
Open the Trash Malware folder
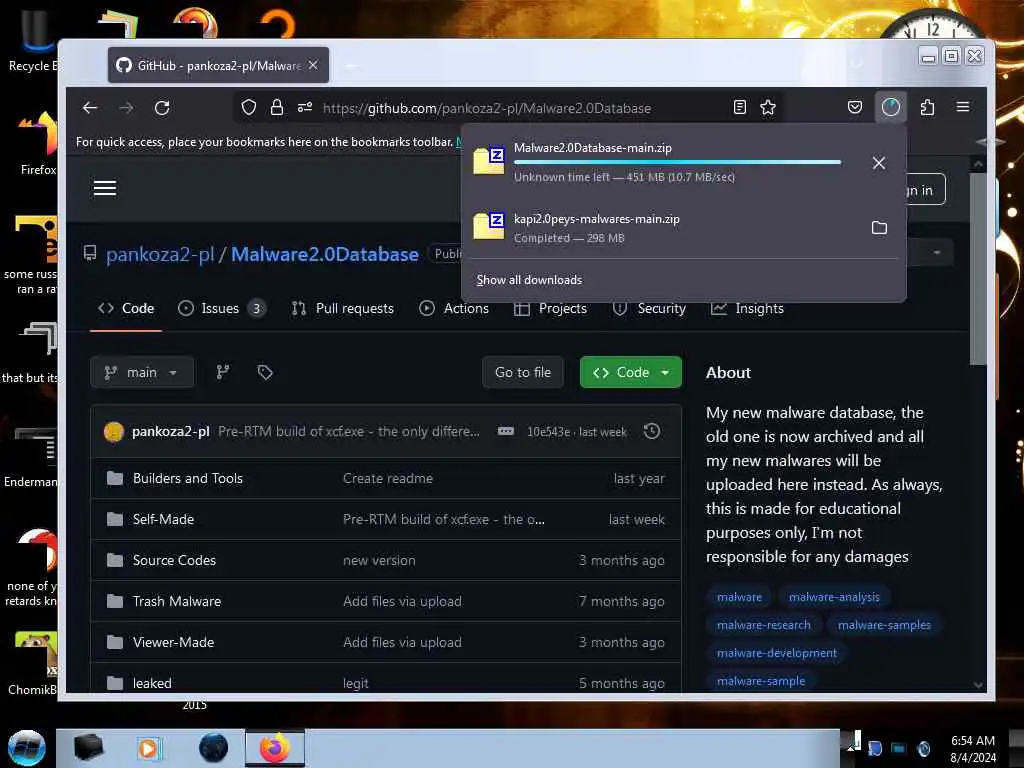click(x=177, y=601)
